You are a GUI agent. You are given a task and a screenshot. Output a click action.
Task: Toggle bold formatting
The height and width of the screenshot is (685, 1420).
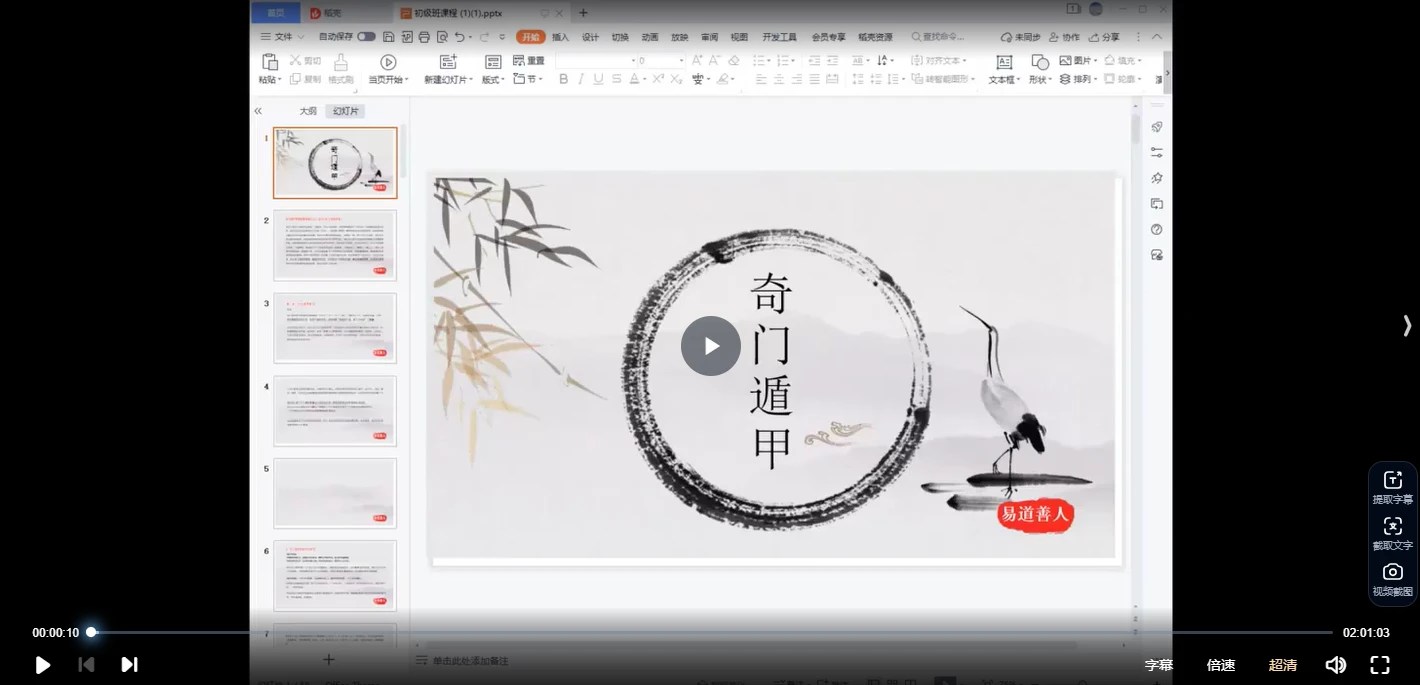563,79
